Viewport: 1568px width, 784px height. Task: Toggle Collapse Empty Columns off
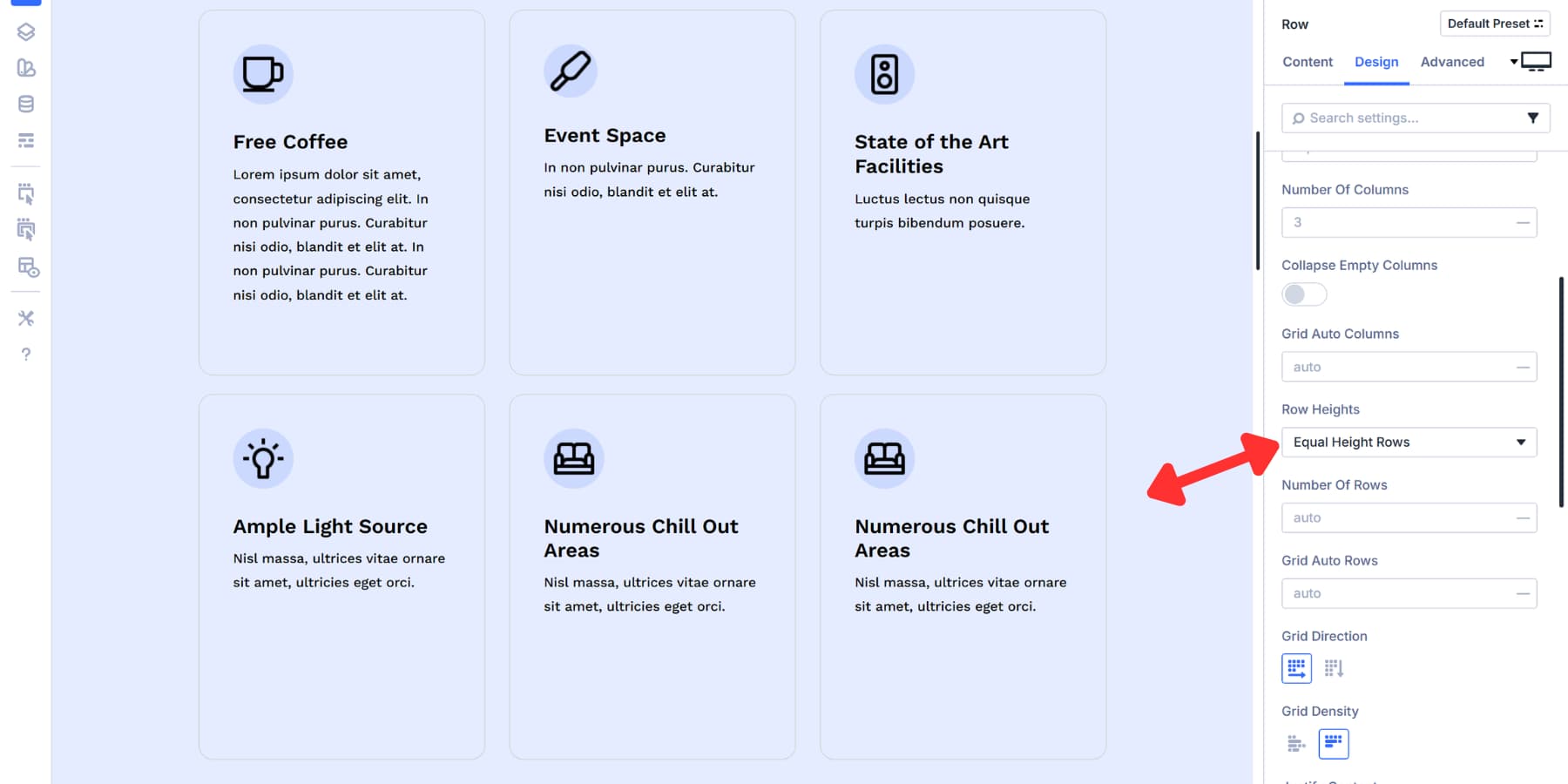1303,294
